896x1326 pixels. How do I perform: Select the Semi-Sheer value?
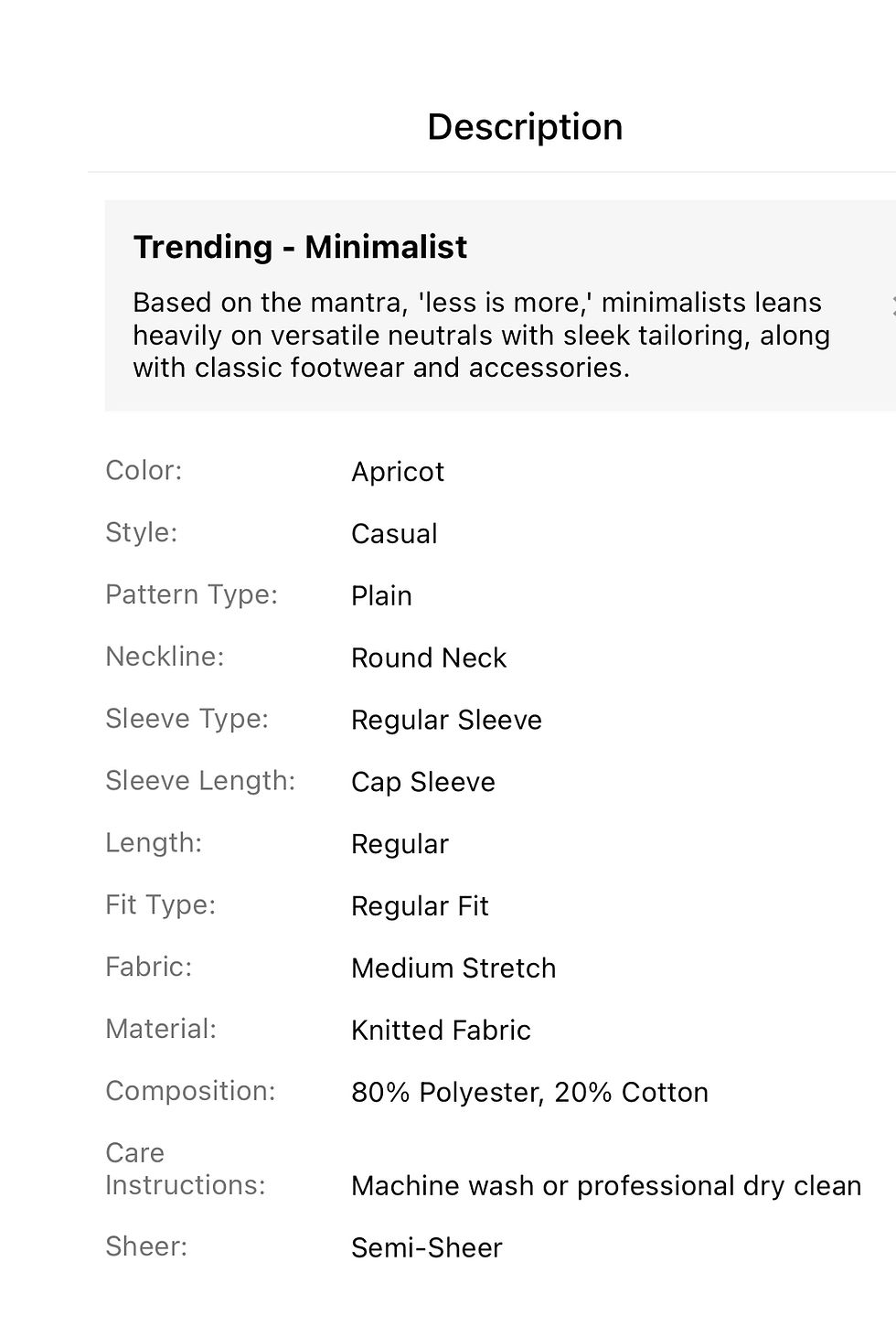click(x=427, y=1248)
